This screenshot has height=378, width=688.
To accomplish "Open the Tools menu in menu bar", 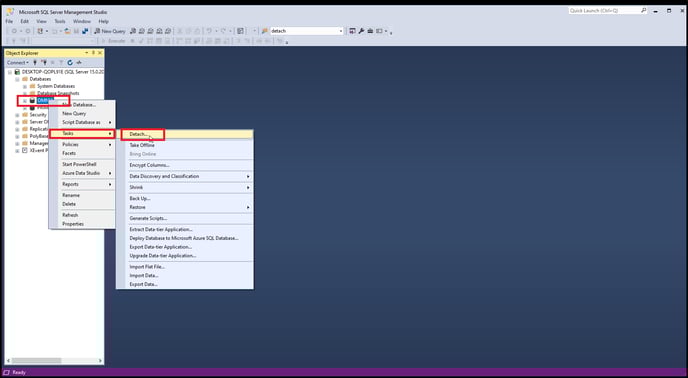I will (x=60, y=21).
